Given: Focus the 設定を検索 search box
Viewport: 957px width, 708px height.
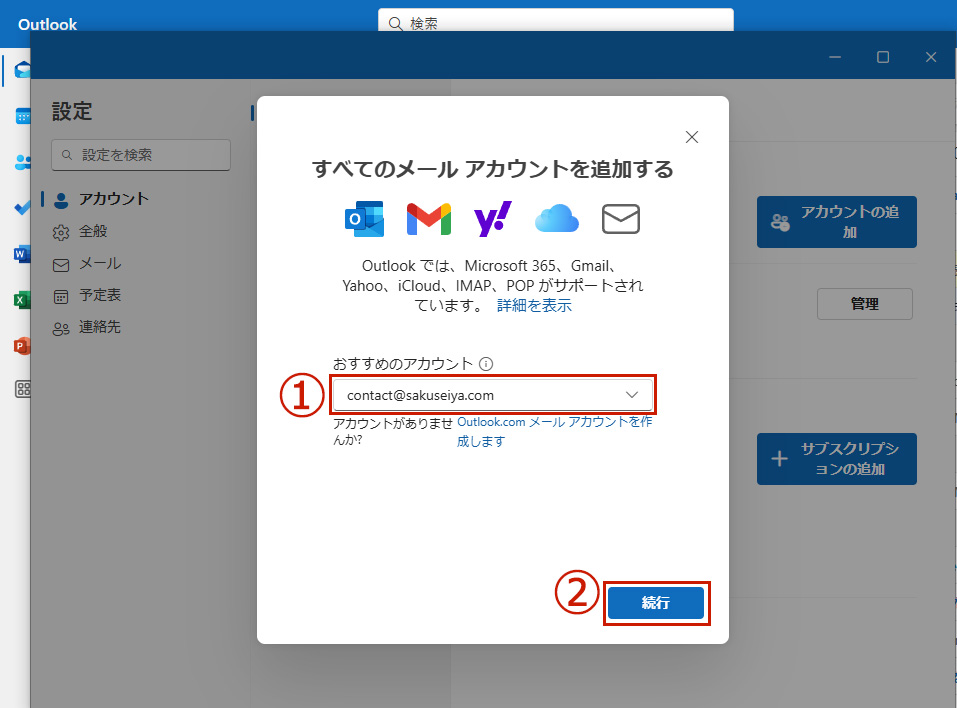Looking at the screenshot, I should click(141, 155).
